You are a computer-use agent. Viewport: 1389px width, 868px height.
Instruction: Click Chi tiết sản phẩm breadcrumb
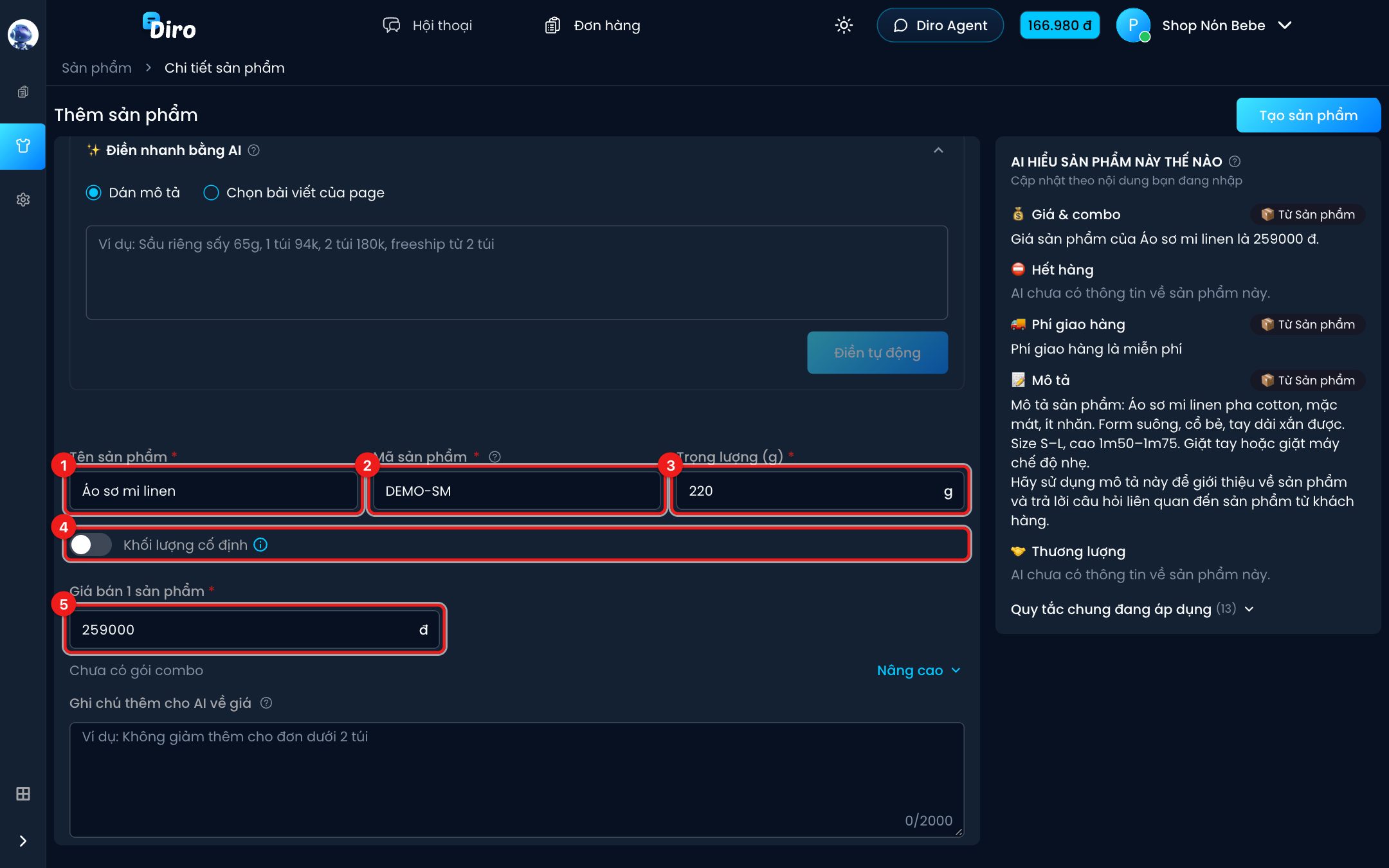click(x=224, y=68)
